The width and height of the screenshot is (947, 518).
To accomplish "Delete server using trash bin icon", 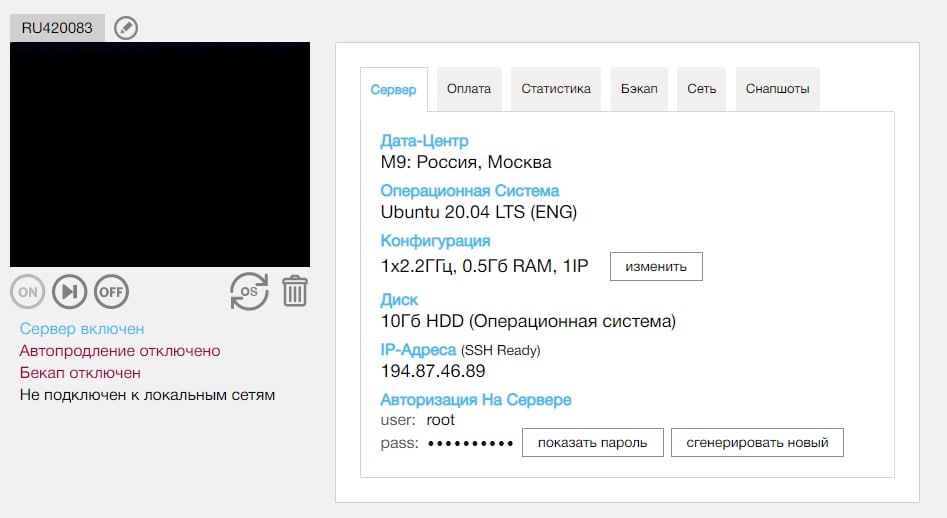I will click(295, 291).
